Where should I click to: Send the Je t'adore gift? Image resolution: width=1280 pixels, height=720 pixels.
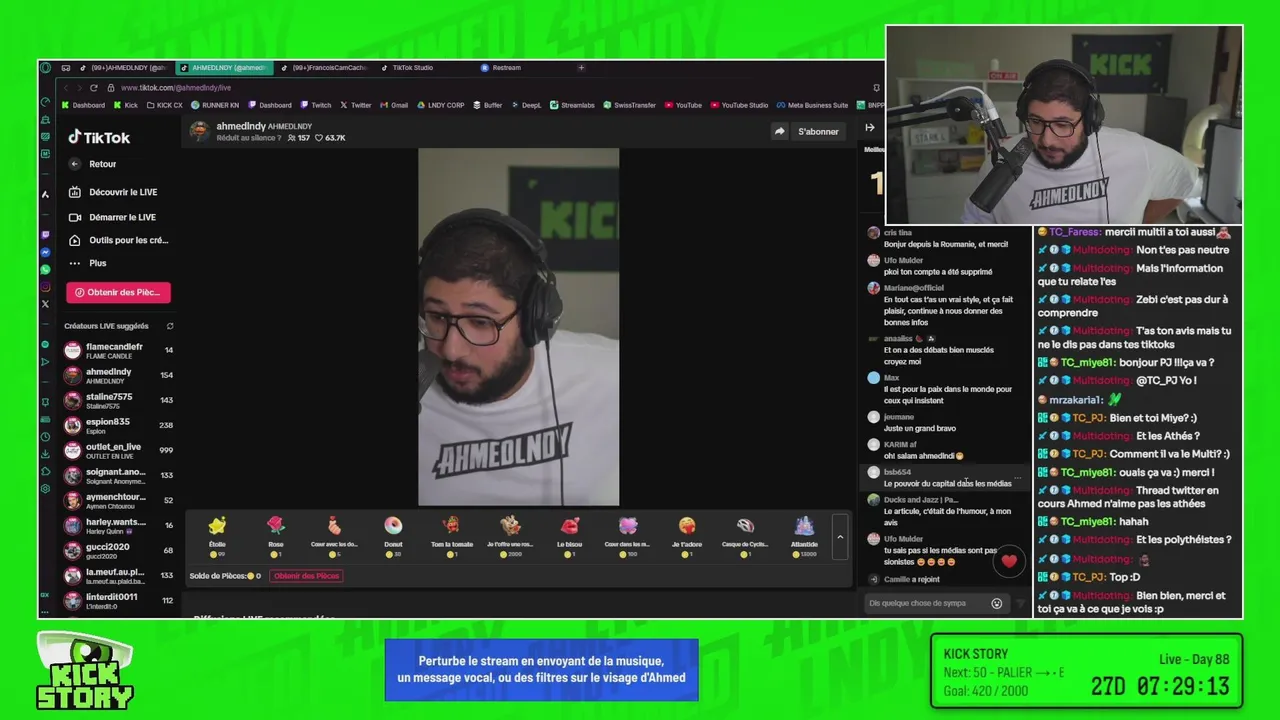coord(687,535)
